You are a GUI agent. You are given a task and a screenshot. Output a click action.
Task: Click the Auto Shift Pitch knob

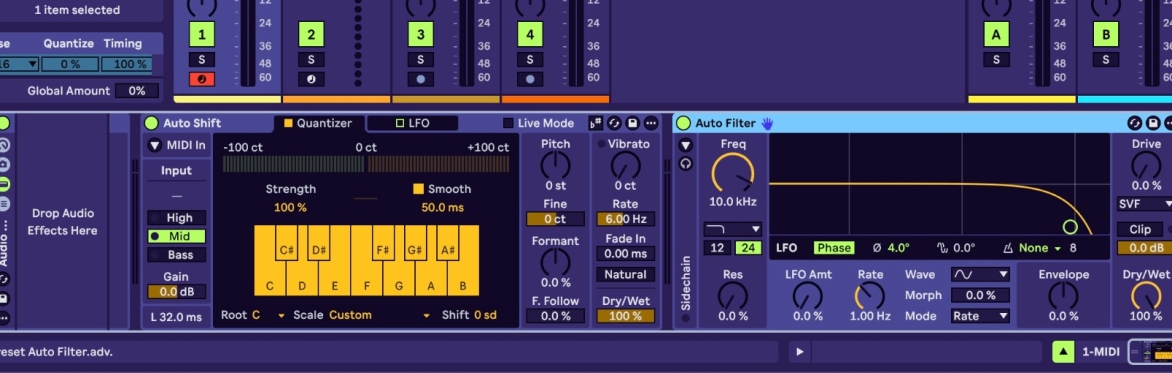coord(555,165)
